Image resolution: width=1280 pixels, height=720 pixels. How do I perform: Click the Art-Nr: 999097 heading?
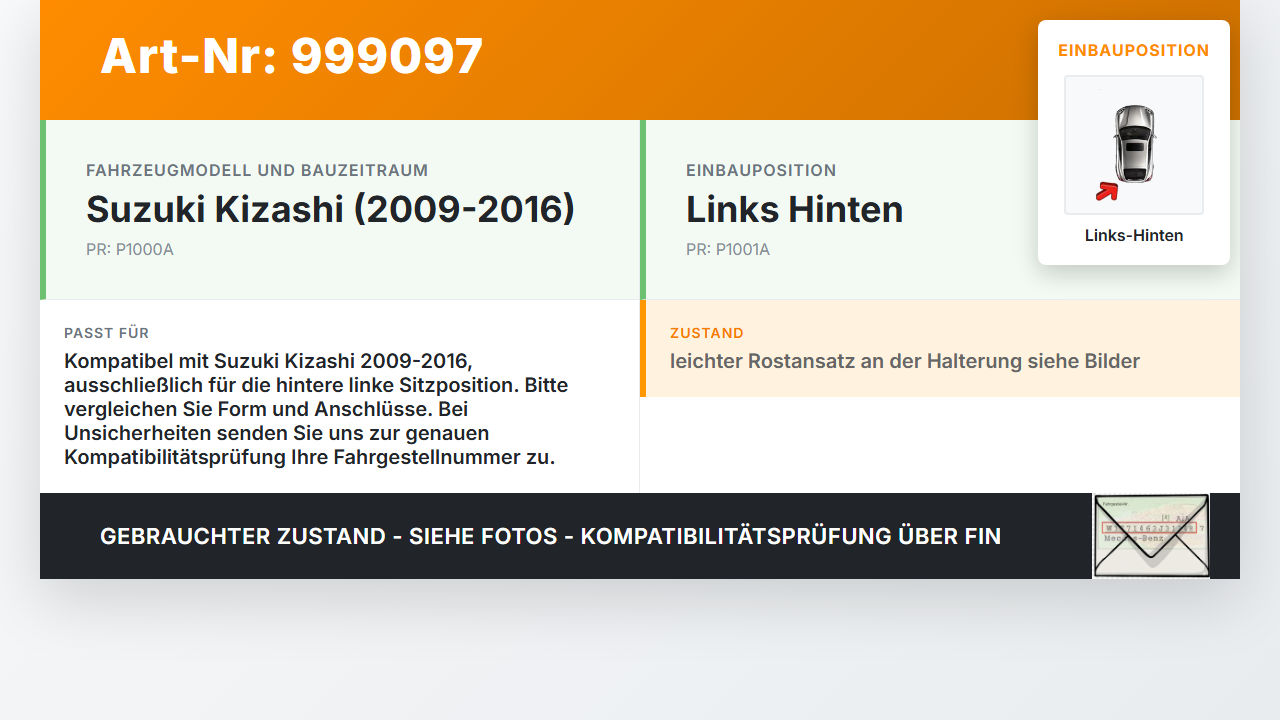(x=292, y=56)
